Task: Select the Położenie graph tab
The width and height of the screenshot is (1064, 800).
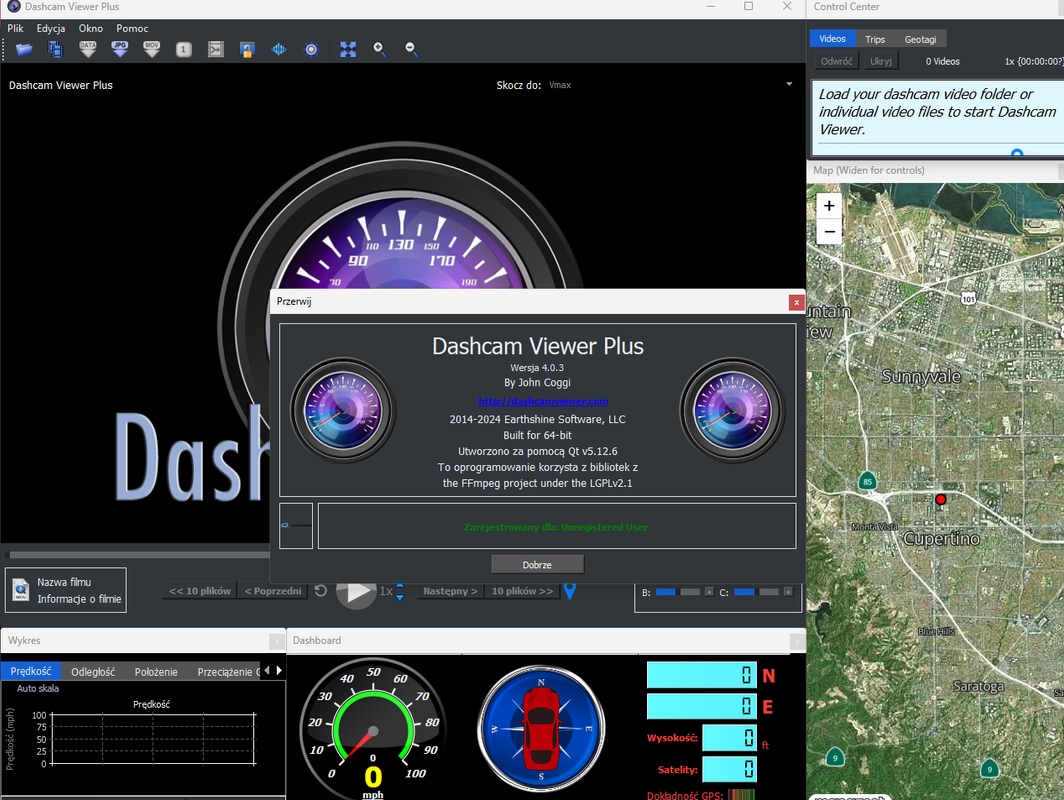Action: [x=156, y=672]
